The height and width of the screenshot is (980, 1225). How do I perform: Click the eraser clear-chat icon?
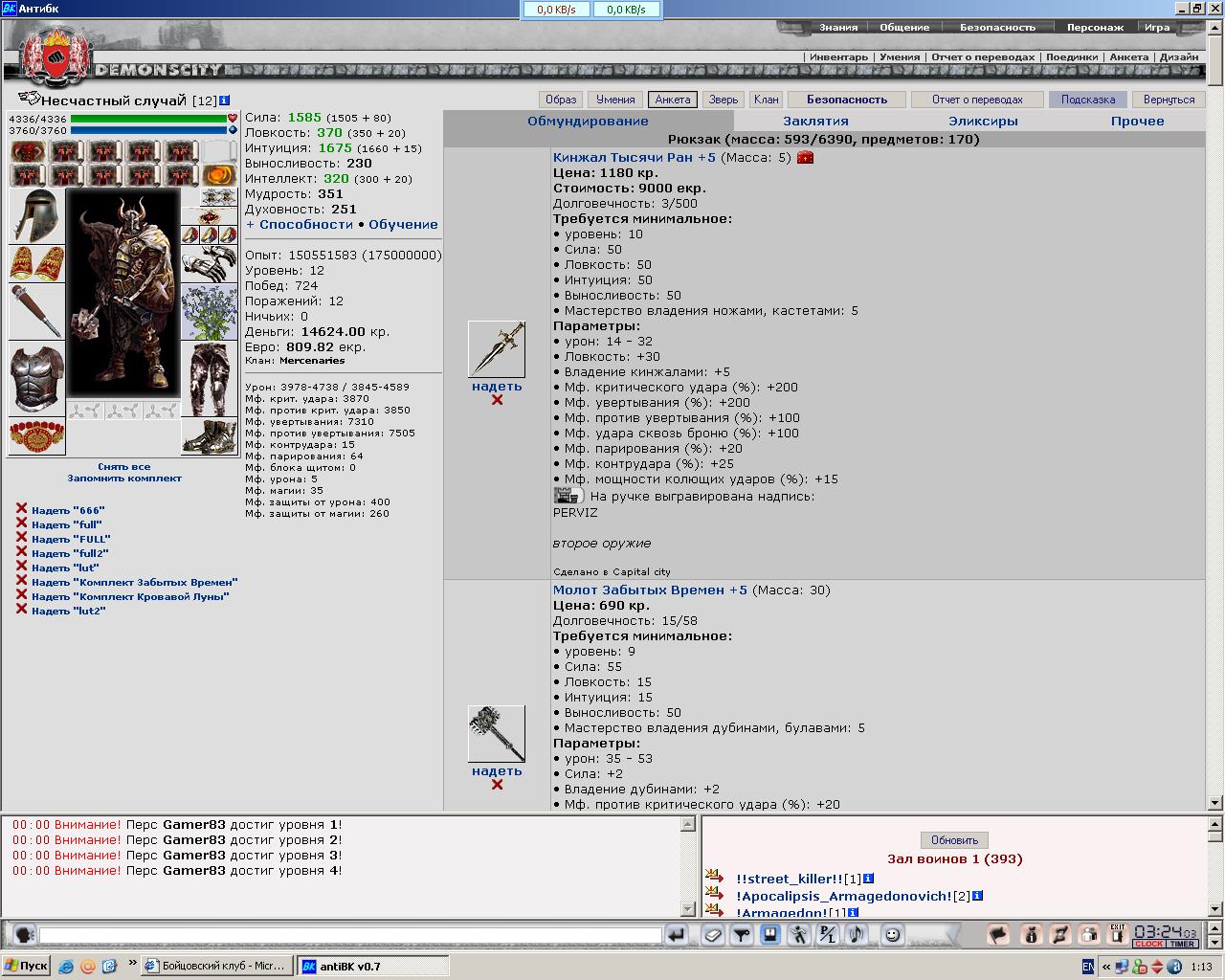pos(713,935)
